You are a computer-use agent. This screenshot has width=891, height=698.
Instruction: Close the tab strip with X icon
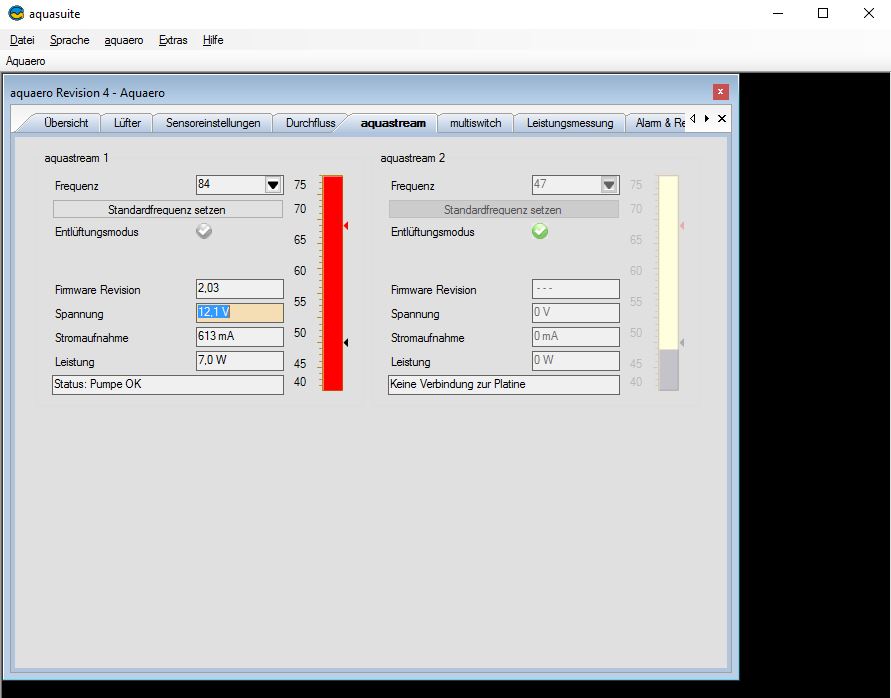(722, 118)
